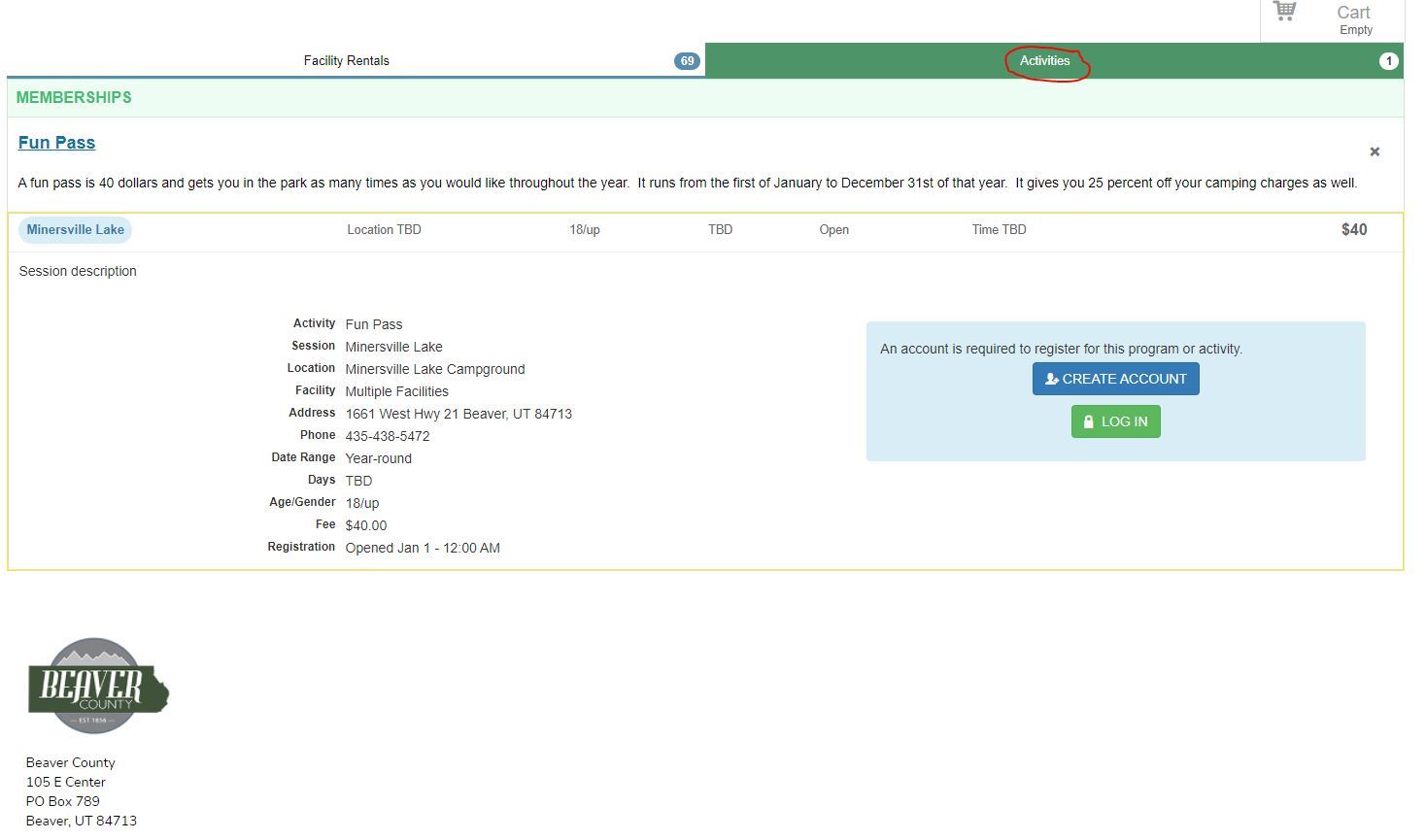Viewport: 1426px width, 840px height.
Task: Open the shopping cart icon
Action: 1285,12
